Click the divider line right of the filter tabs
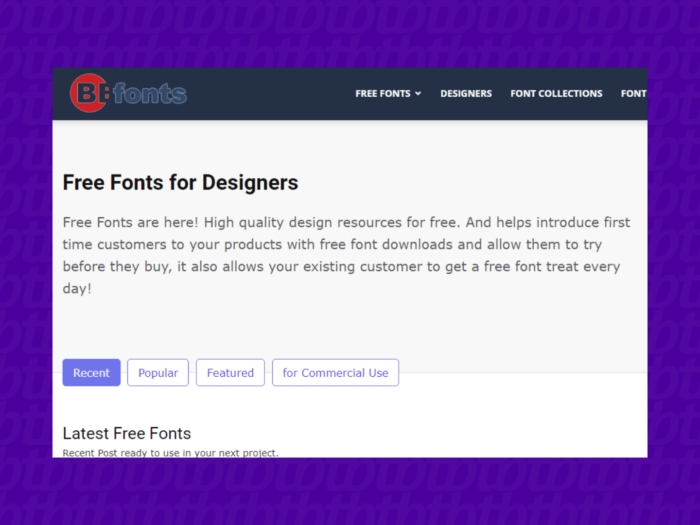 pyautogui.click(x=520, y=373)
